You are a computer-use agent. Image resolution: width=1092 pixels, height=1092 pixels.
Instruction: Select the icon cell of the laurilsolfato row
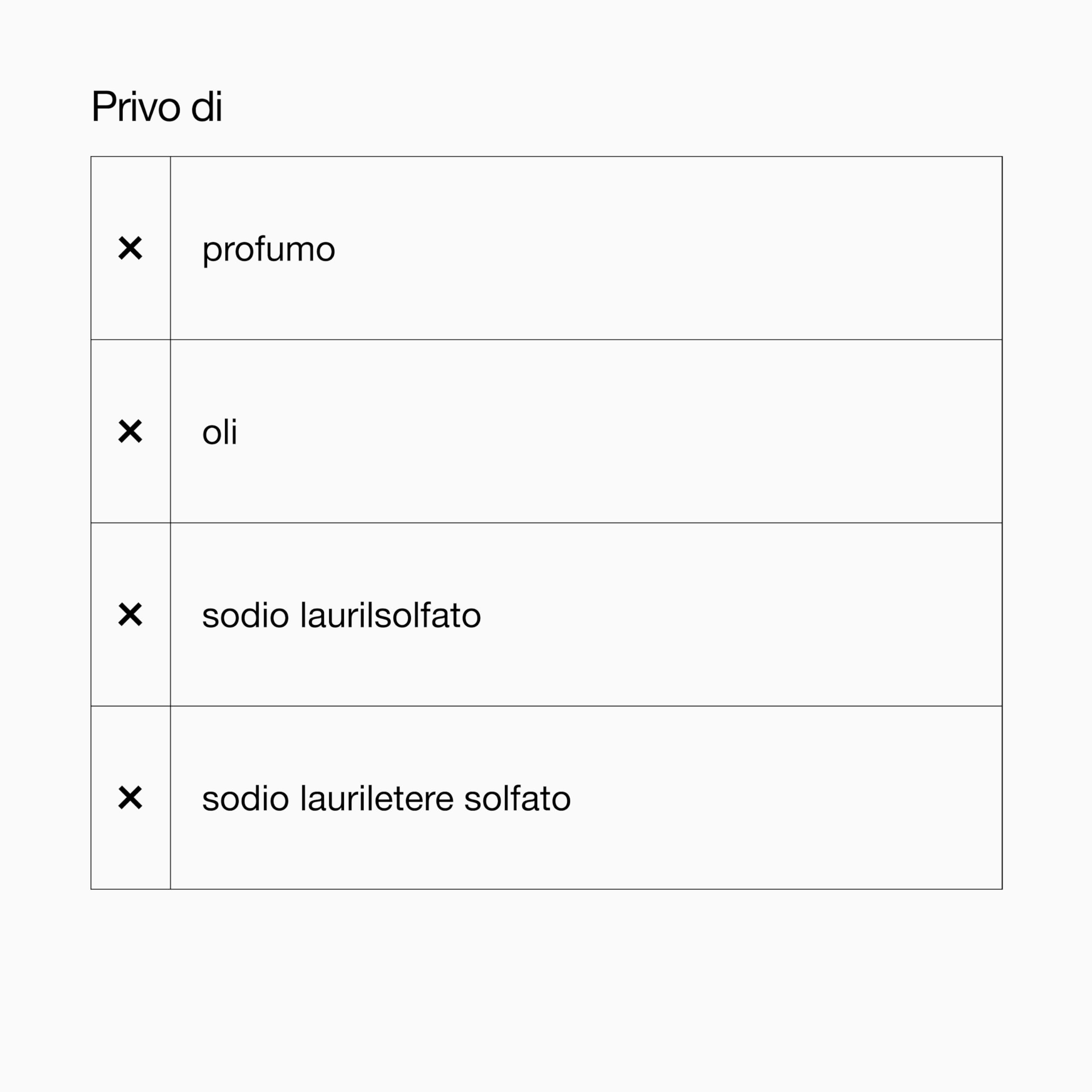tap(131, 614)
